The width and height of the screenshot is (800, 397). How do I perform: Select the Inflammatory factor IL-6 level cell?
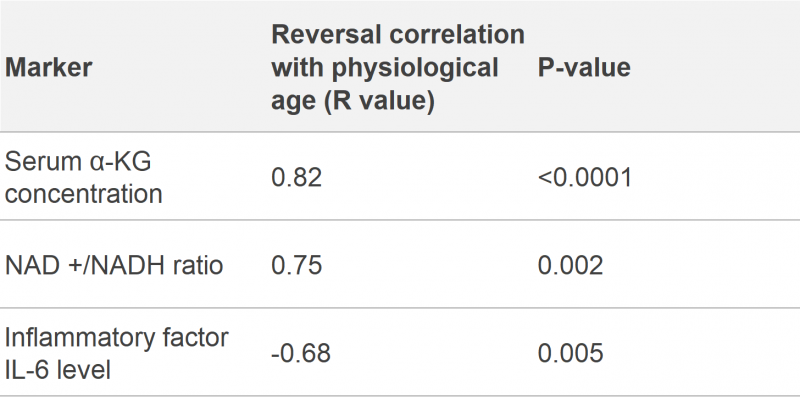(x=133, y=352)
